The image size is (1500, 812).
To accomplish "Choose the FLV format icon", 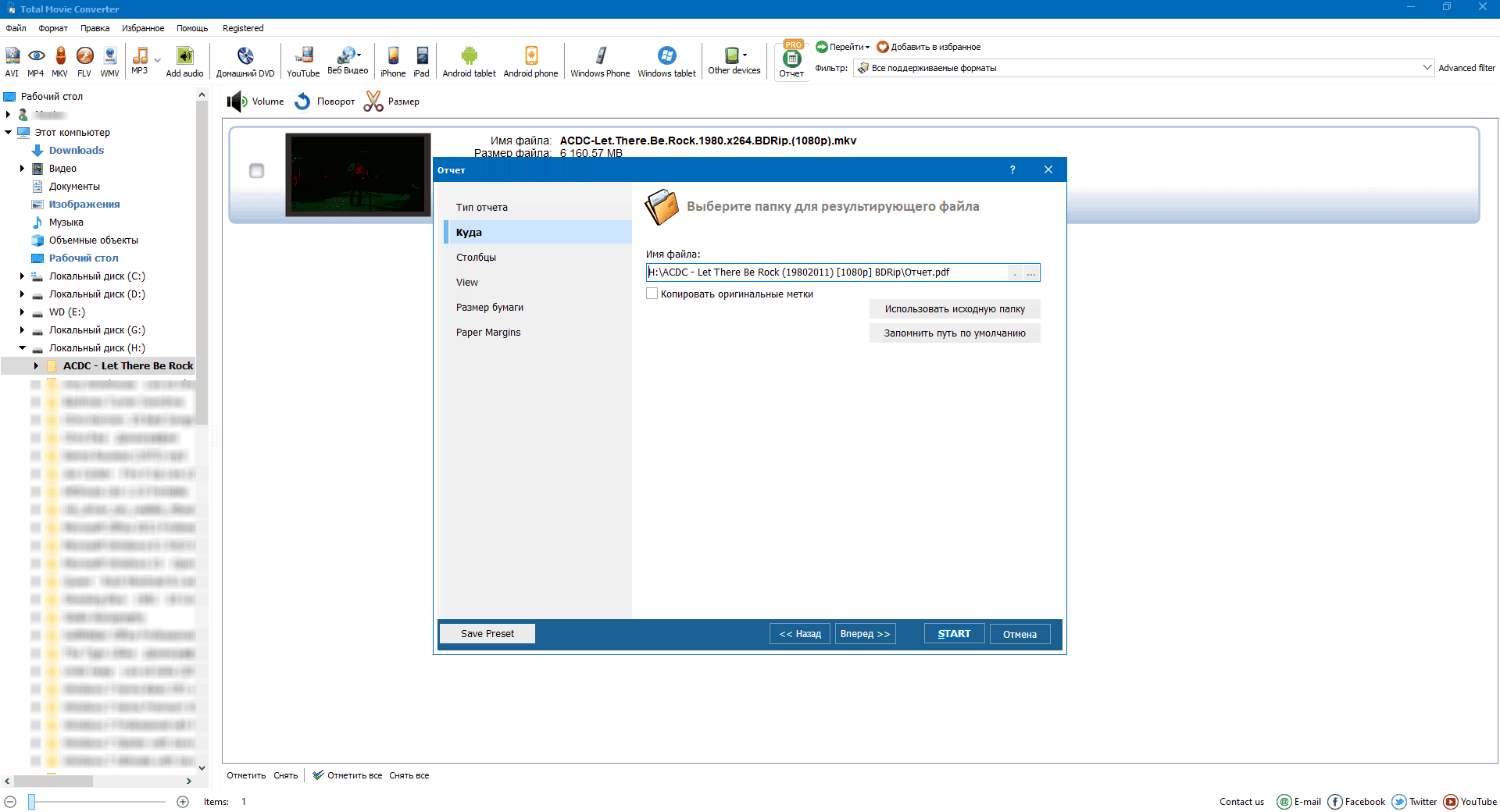I will [84, 62].
